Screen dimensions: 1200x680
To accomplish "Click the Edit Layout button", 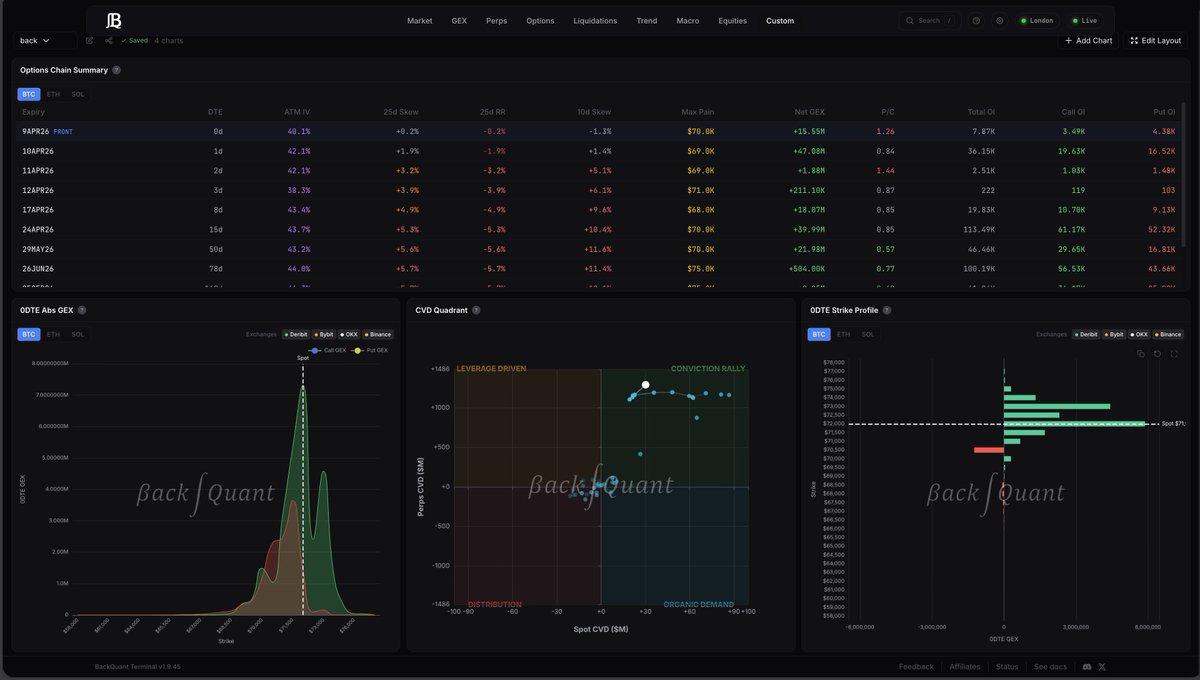I will (x=1155, y=41).
